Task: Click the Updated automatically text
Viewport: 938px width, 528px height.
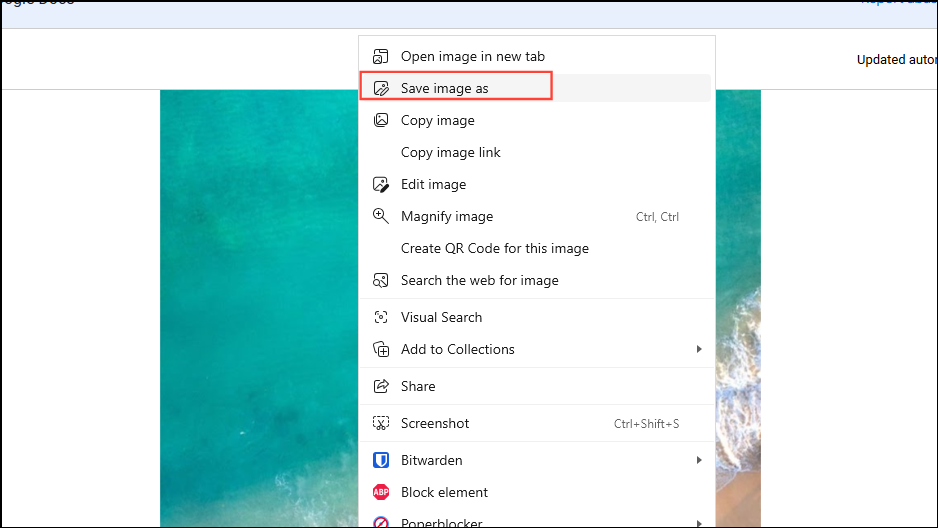Action: click(x=897, y=60)
